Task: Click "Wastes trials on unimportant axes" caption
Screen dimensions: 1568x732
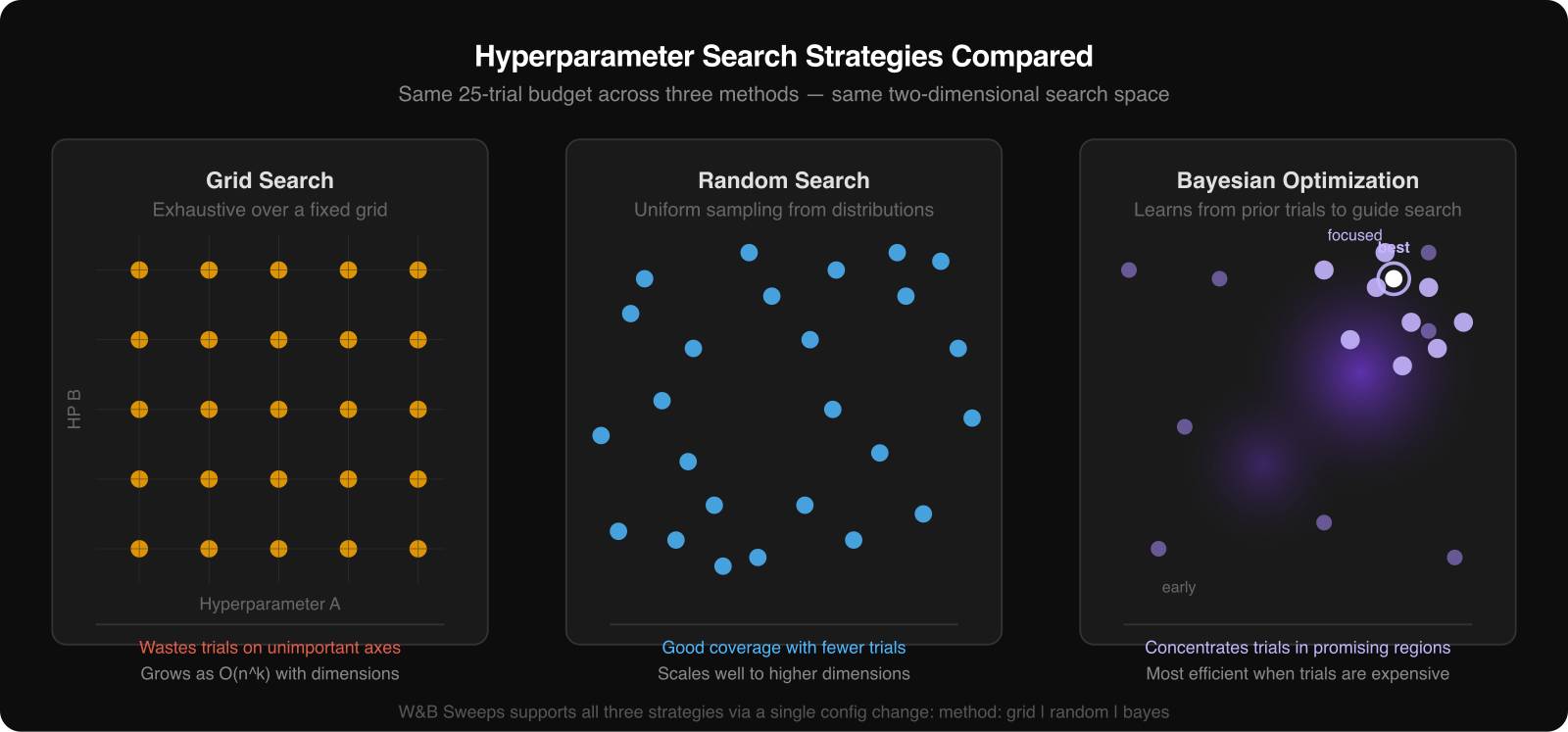Action: pyautogui.click(x=269, y=648)
